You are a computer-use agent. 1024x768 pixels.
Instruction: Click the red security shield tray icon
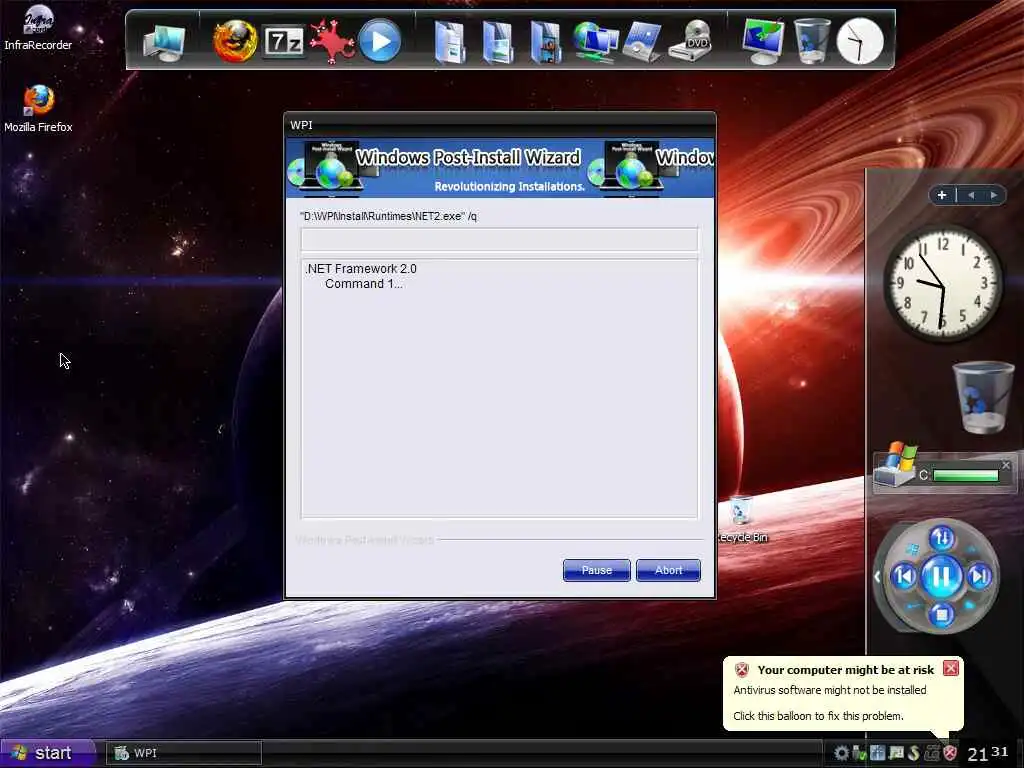(x=950, y=754)
